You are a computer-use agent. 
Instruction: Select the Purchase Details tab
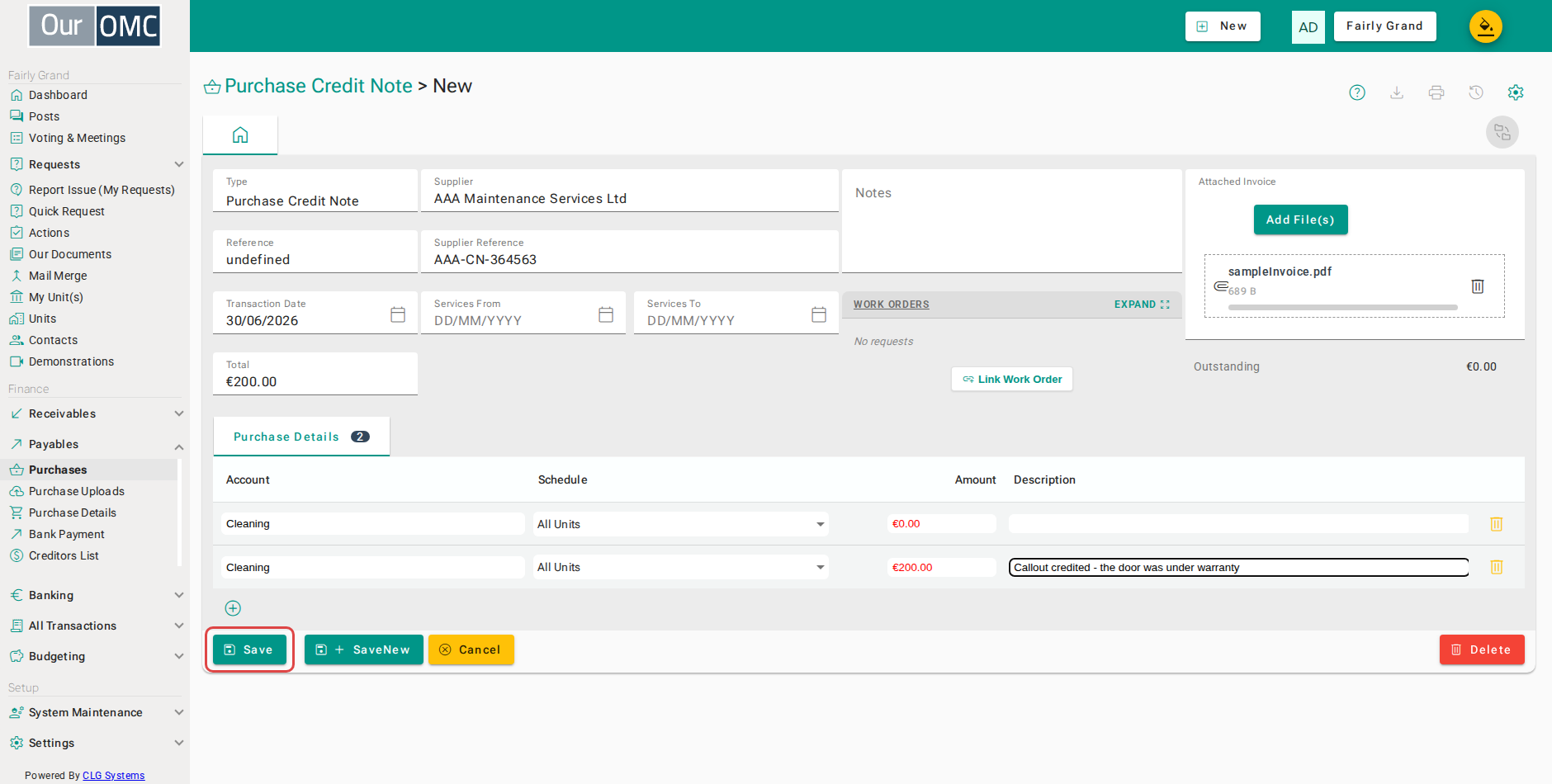[301, 437]
